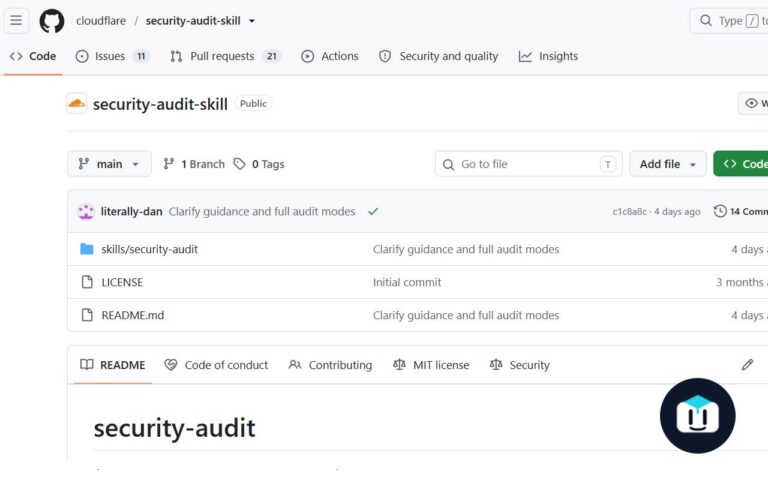The image size is (768, 480).
Task: Open commit message in skills/security-audit row
Action: coord(466,249)
